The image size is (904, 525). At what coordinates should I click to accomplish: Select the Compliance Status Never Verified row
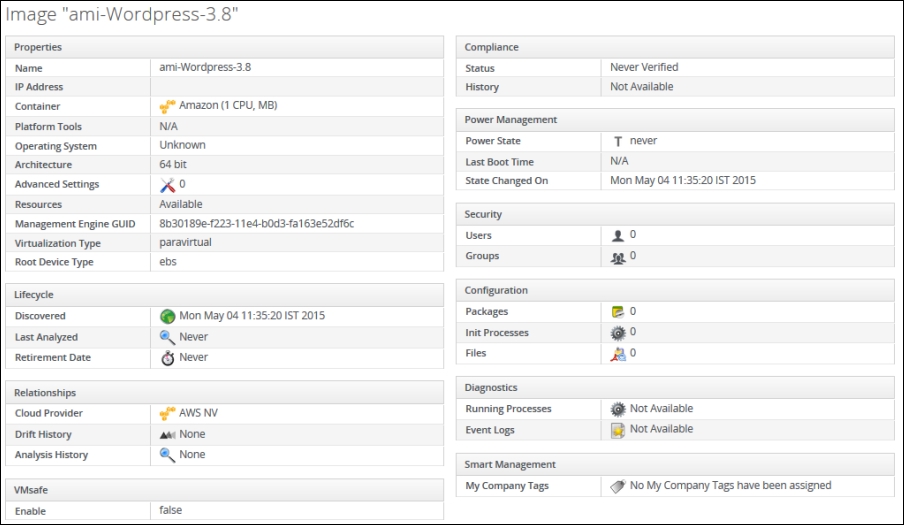pyautogui.click(x=675, y=67)
